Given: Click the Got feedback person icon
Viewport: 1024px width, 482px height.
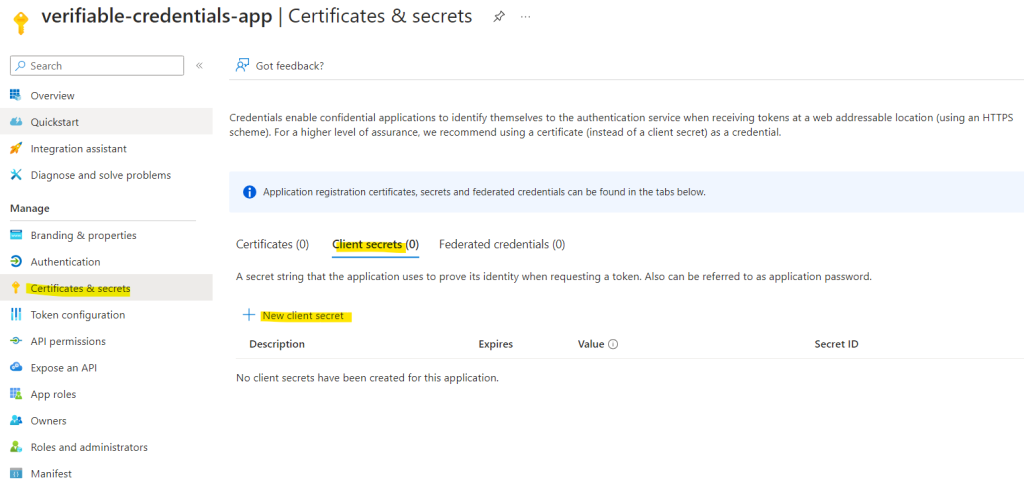Looking at the screenshot, I should (x=242, y=65).
